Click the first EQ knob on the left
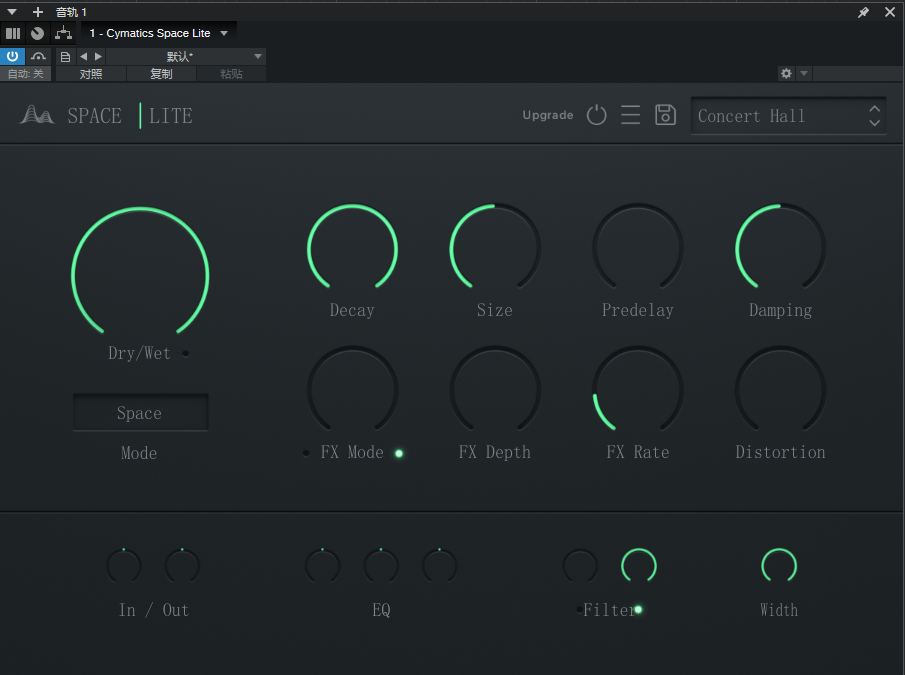Screen dimensions: 905x675 pyautogui.click(x=323, y=565)
